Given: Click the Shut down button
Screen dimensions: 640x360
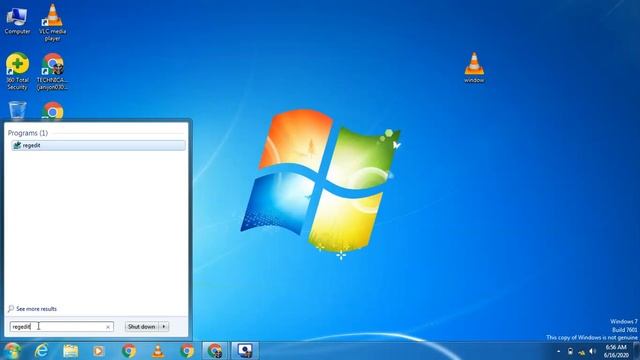Looking at the screenshot, I should 142,327.
